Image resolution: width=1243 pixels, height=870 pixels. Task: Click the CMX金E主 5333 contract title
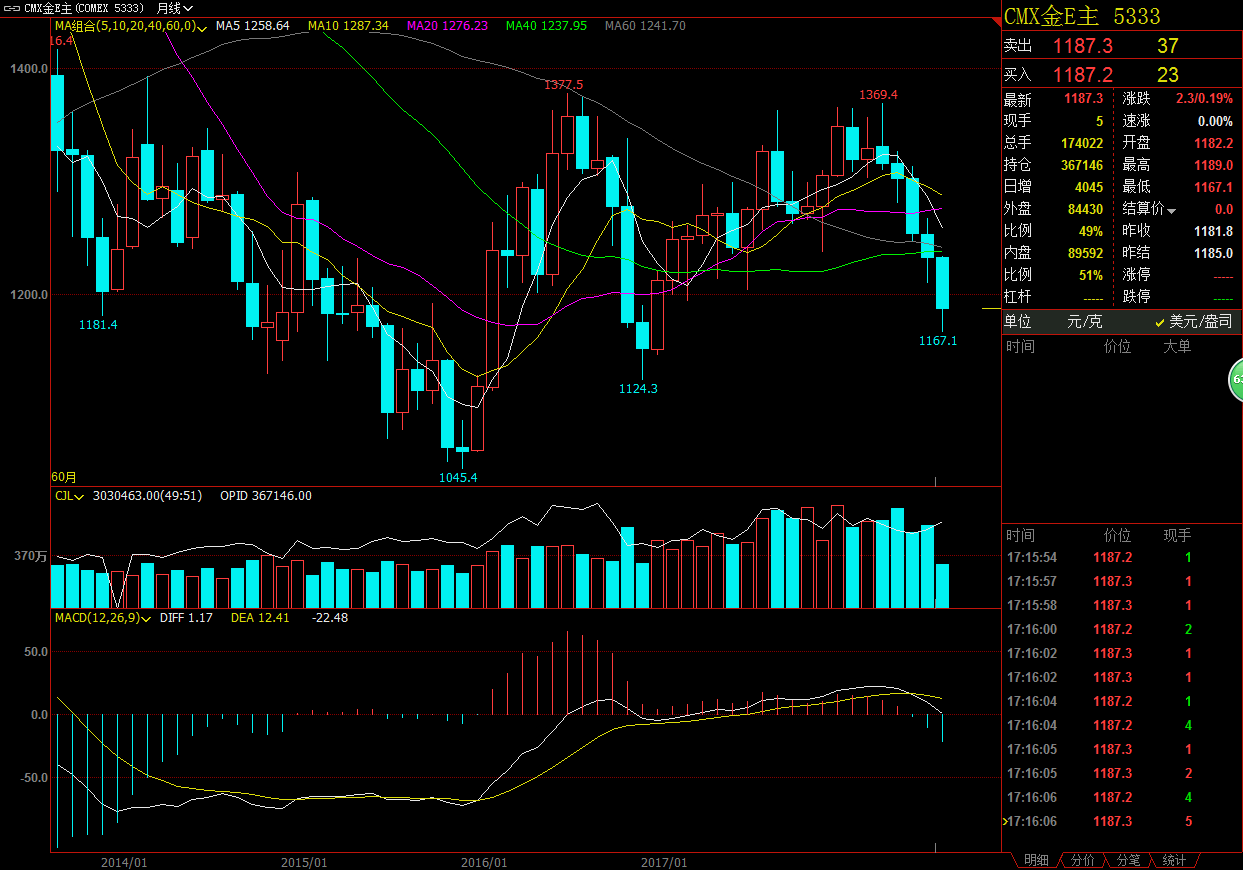[x=1082, y=16]
